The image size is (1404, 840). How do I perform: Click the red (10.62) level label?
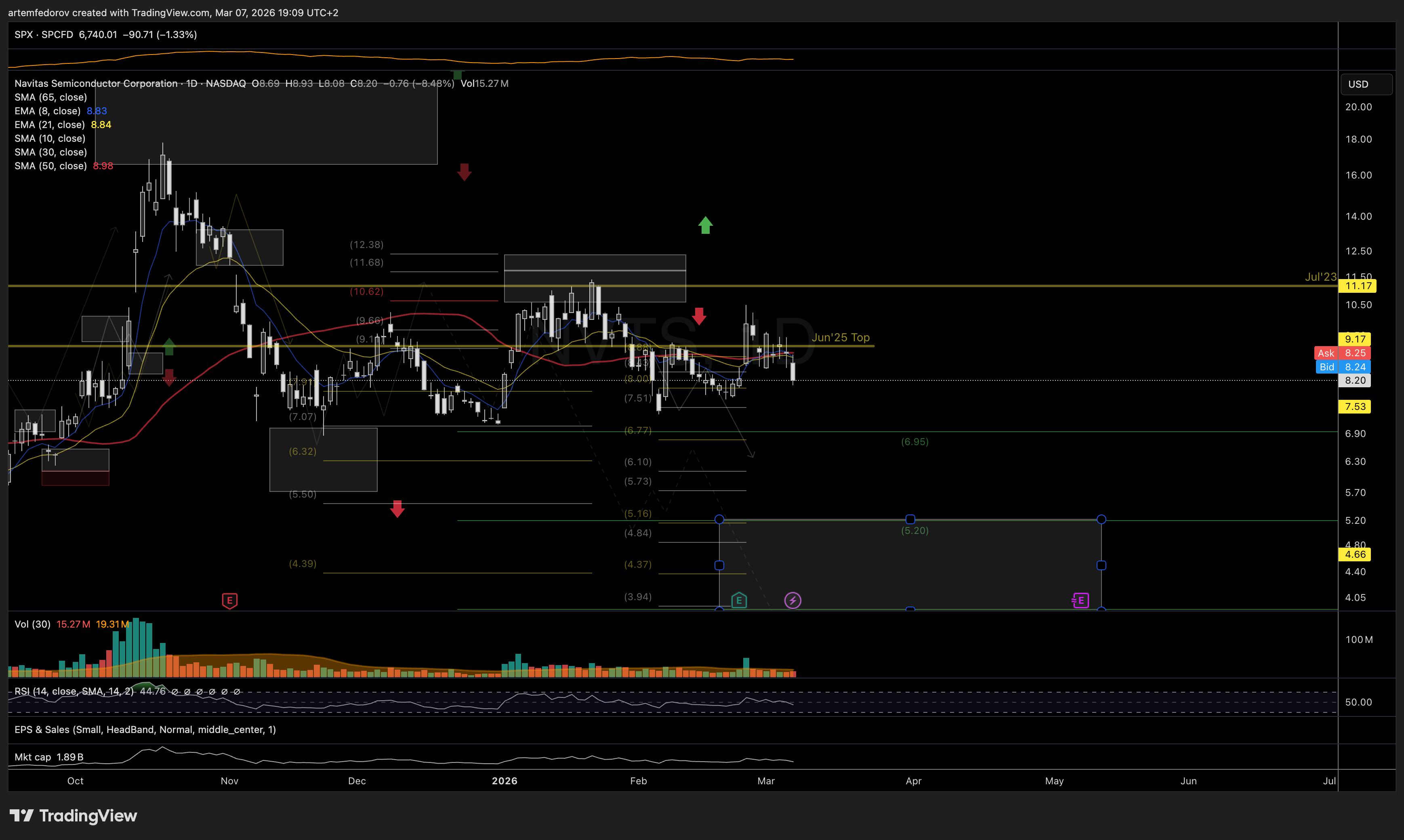pyautogui.click(x=367, y=292)
